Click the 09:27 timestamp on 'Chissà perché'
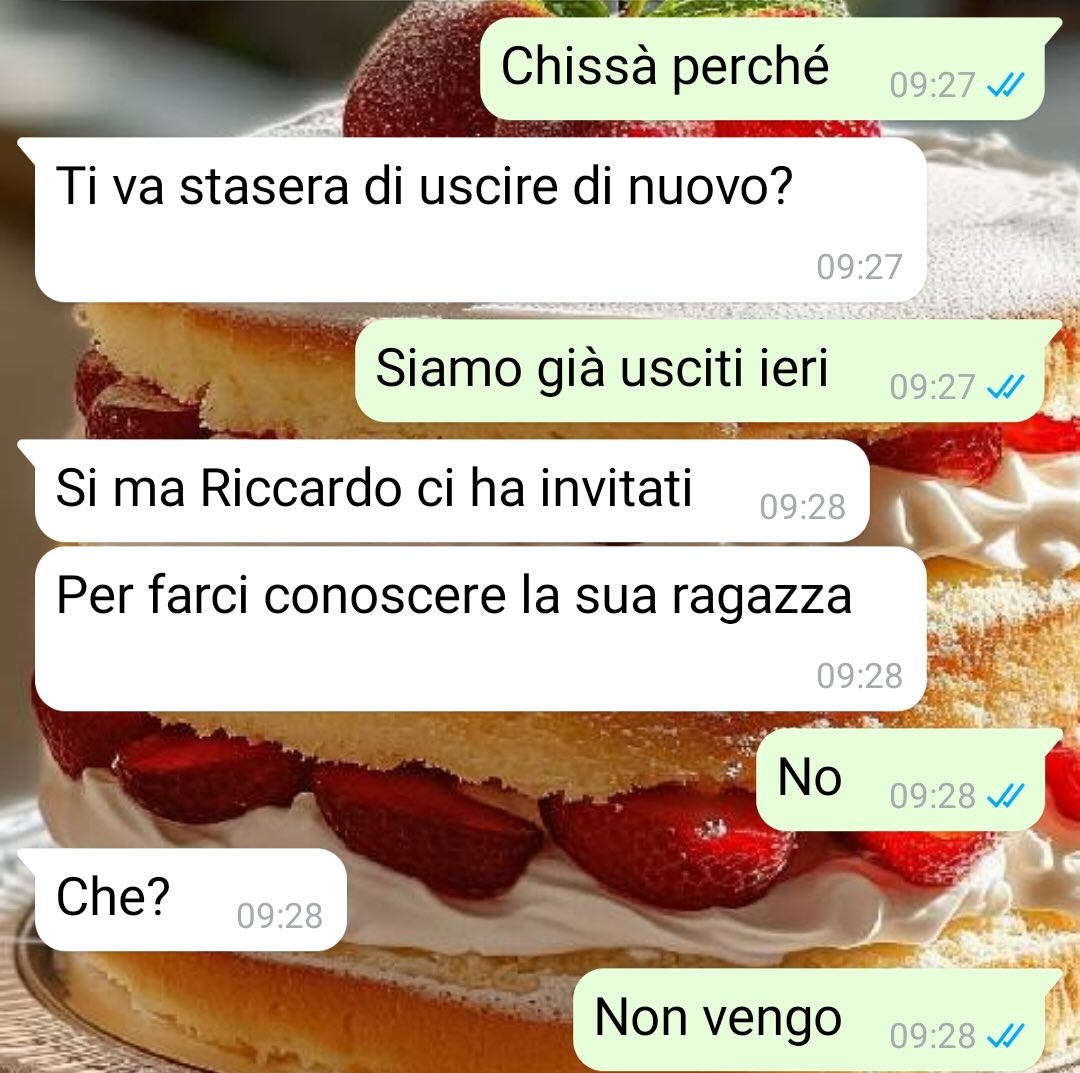The height and width of the screenshot is (1073, 1080). pos(932,85)
